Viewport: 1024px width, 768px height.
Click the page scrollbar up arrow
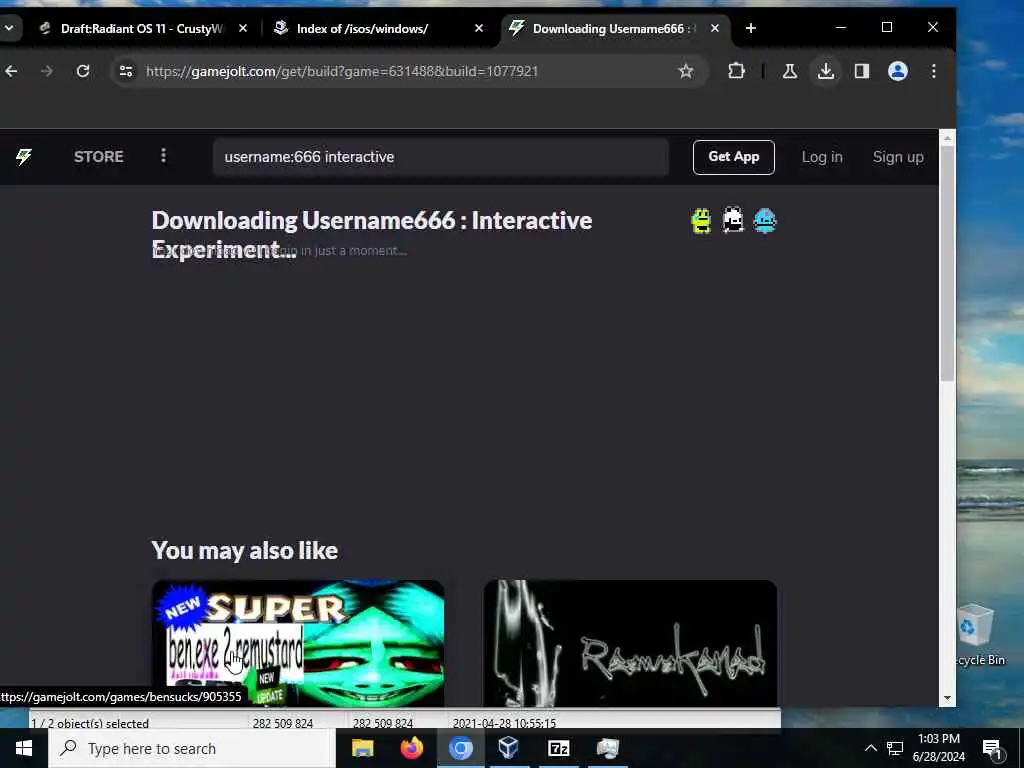click(947, 138)
